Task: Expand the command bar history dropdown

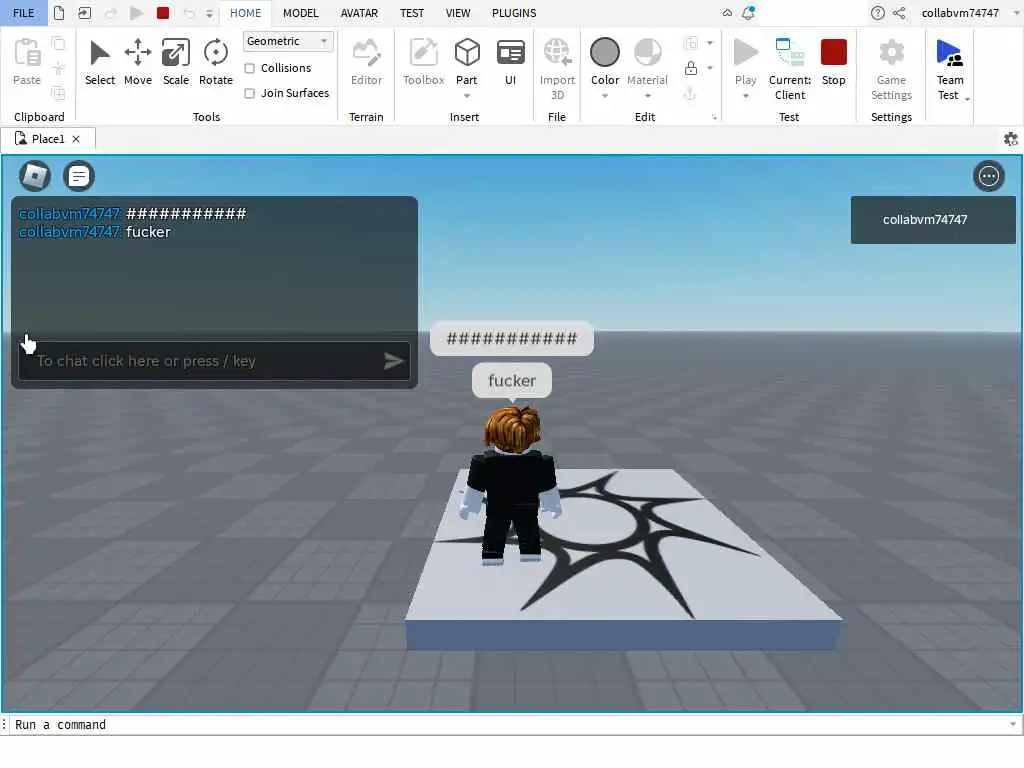Action: click(1013, 724)
